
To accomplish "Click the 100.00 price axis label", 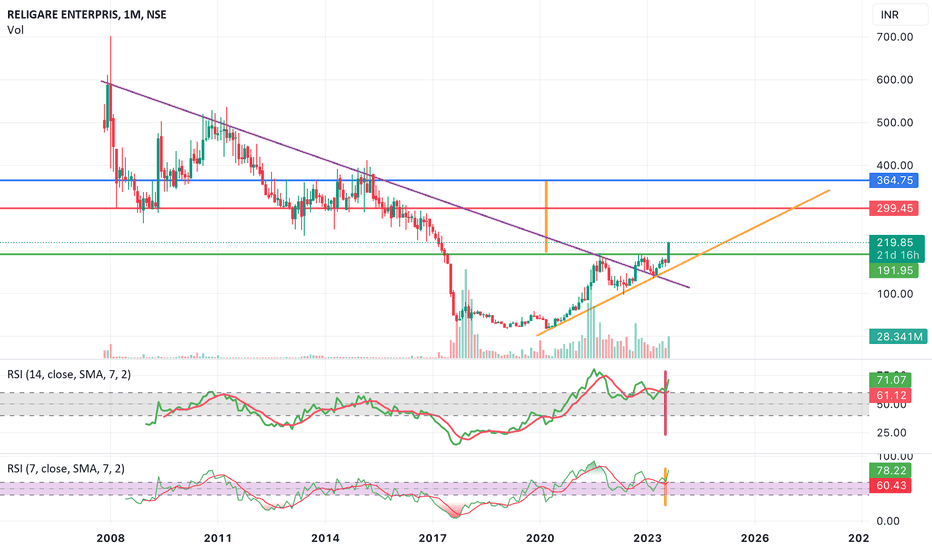I will pyautogui.click(x=895, y=294).
